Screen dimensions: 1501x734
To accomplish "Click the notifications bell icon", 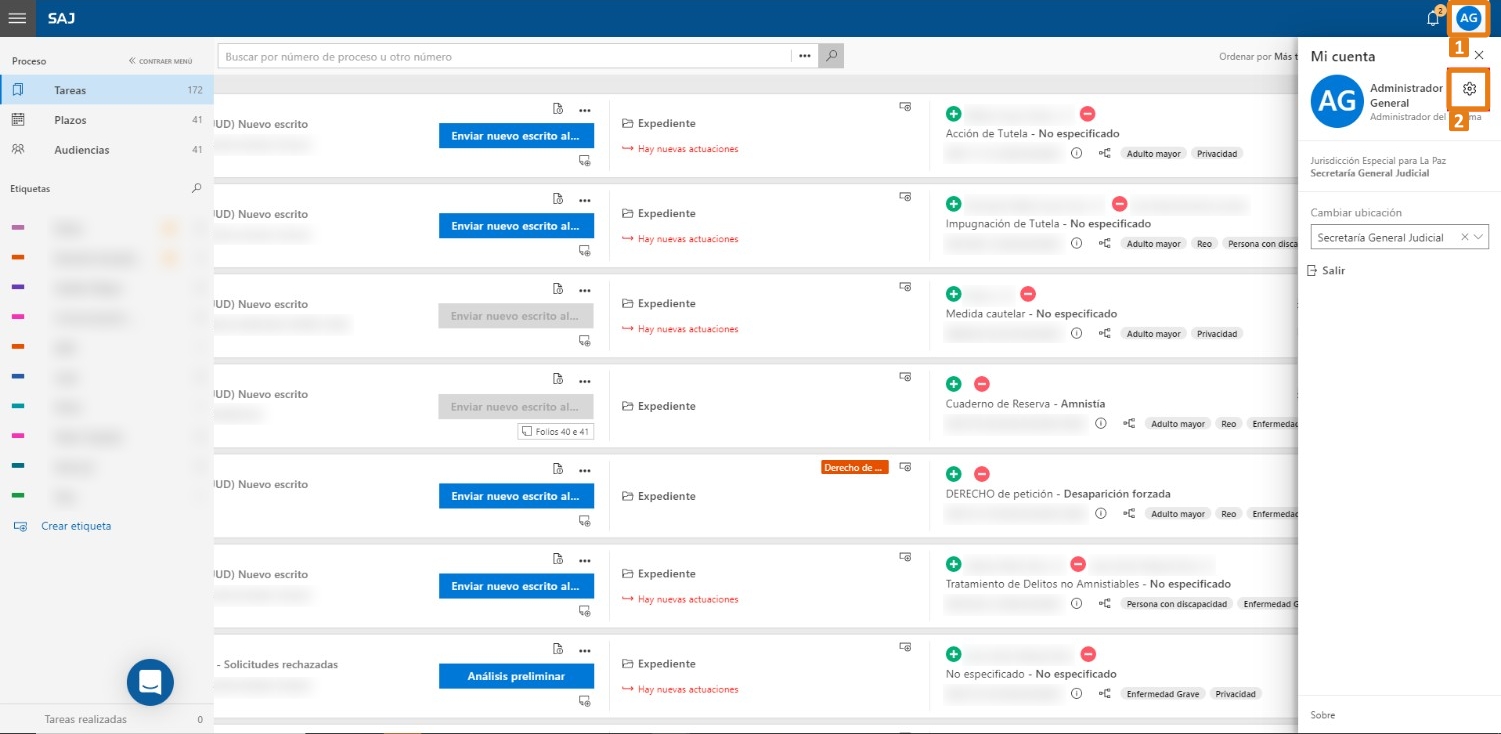I will tap(1433, 18).
